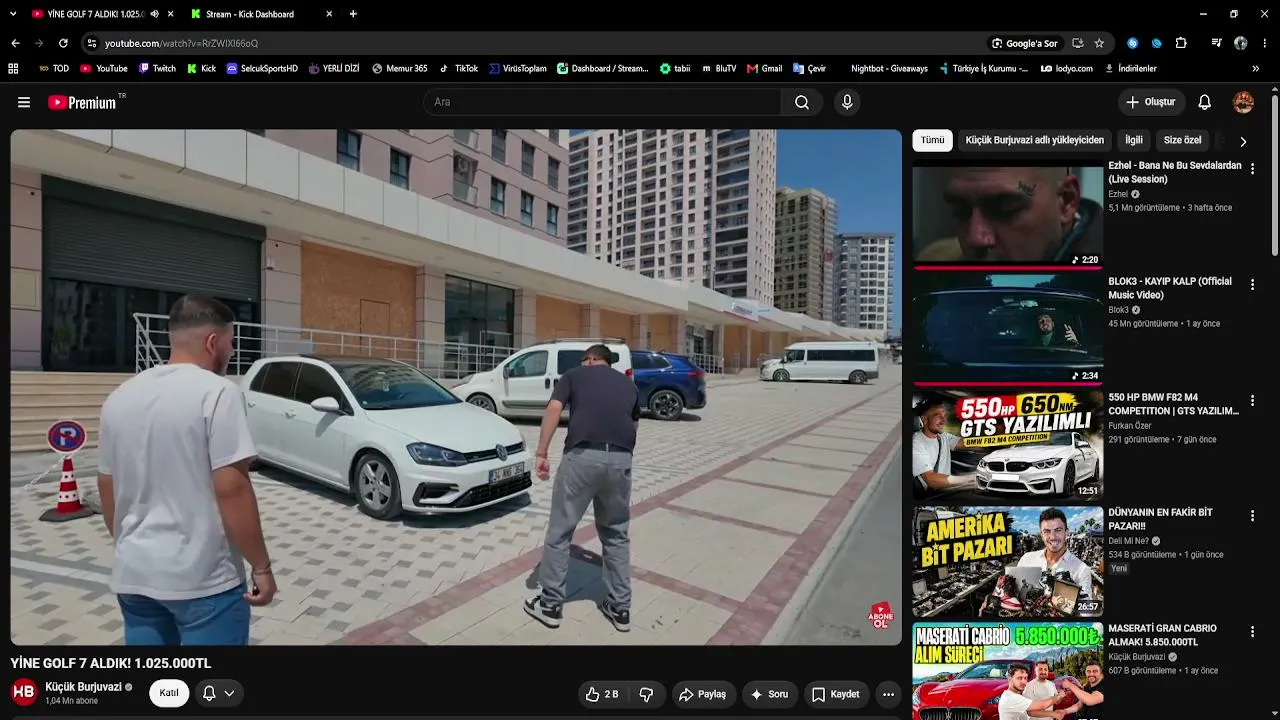1280x720 pixels.
Task: Close the Kick Dashboard tab
Action: (x=329, y=14)
